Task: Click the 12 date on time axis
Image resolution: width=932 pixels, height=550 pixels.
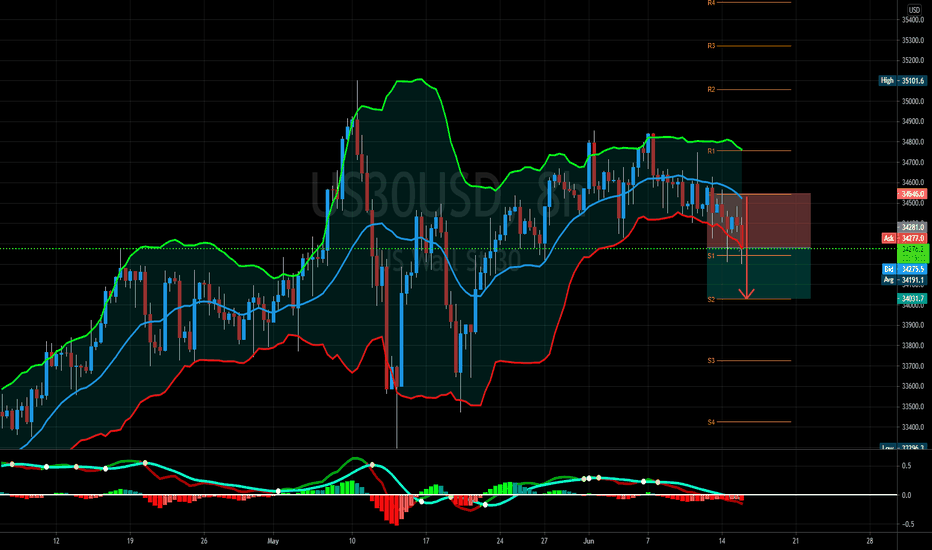Action: pos(56,541)
